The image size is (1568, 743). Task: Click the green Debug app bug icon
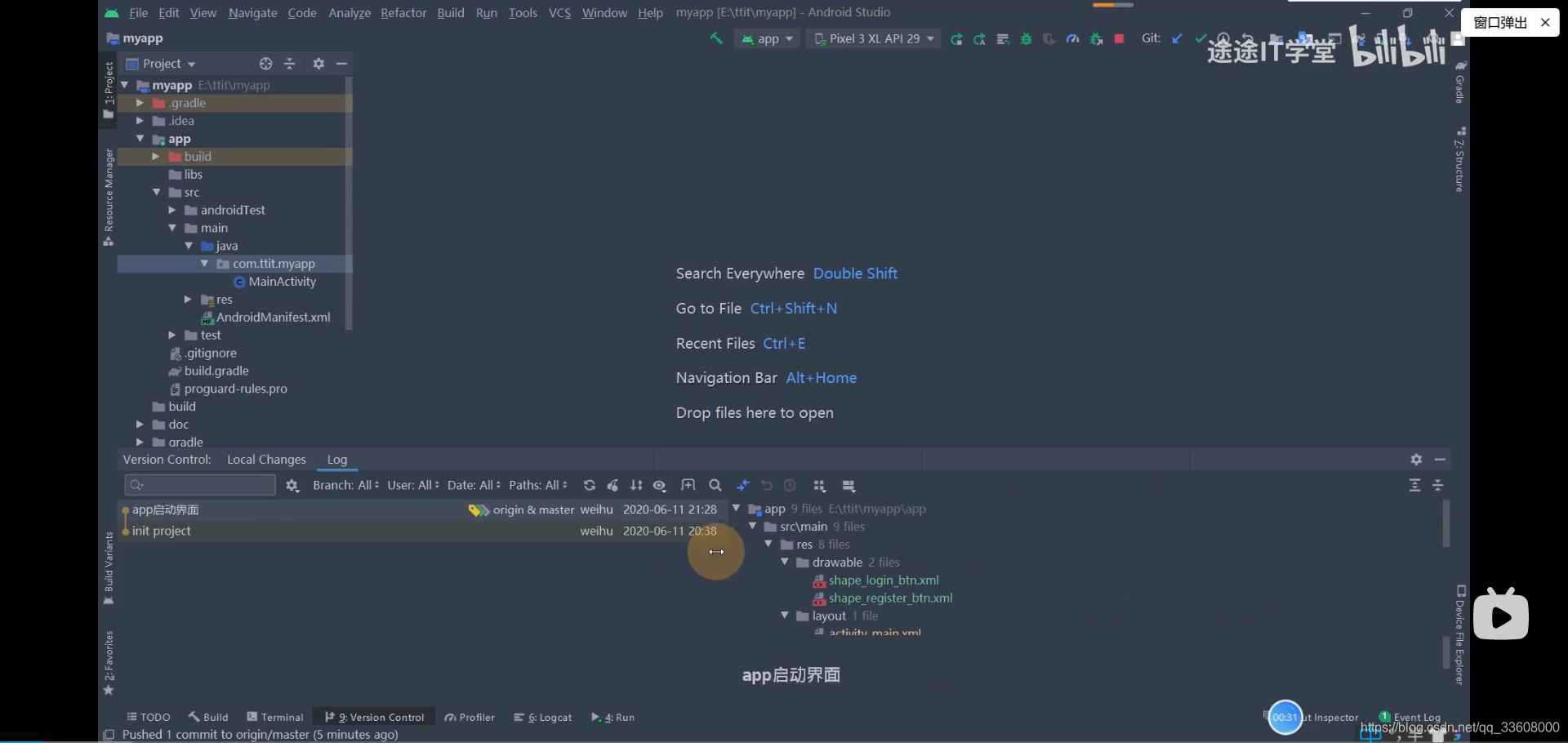pos(1026,39)
